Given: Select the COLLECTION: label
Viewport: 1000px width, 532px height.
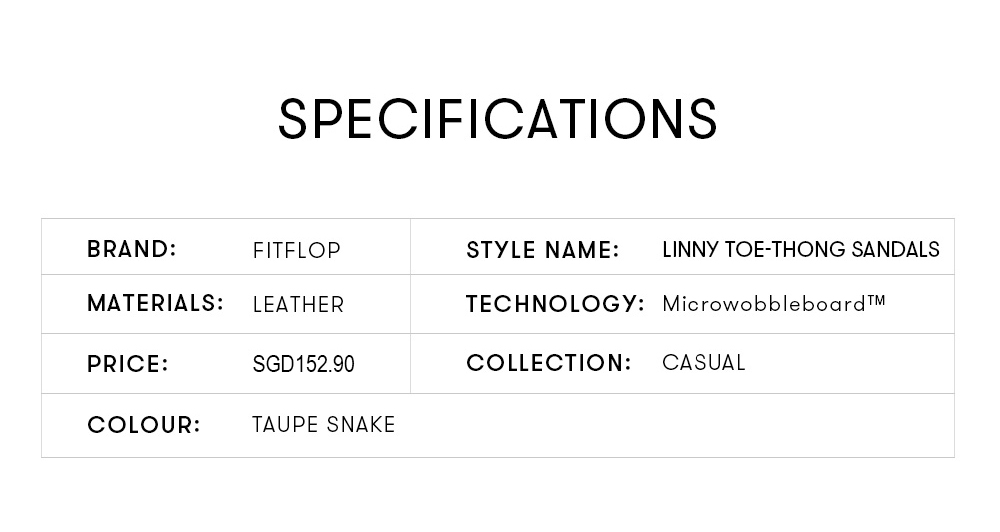Looking at the screenshot, I should [548, 363].
